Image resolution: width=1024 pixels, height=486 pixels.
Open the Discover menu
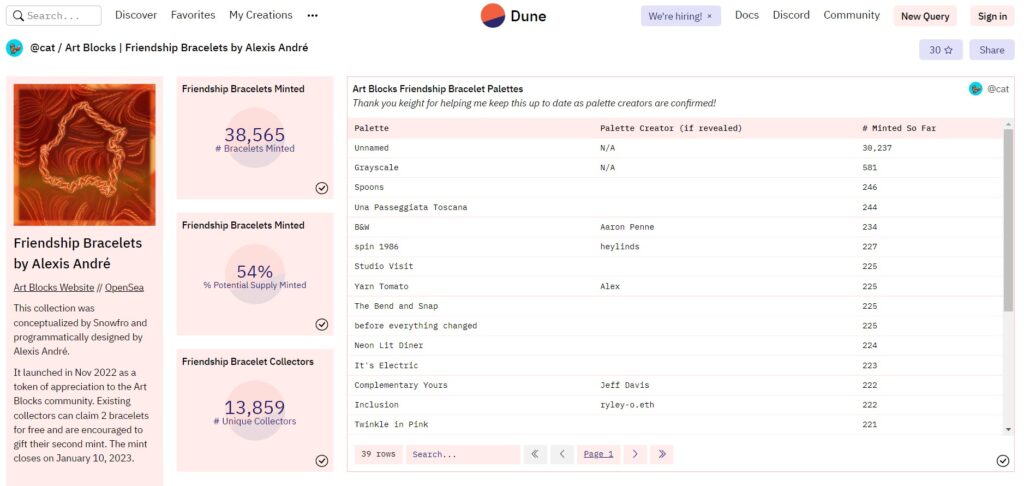point(136,15)
